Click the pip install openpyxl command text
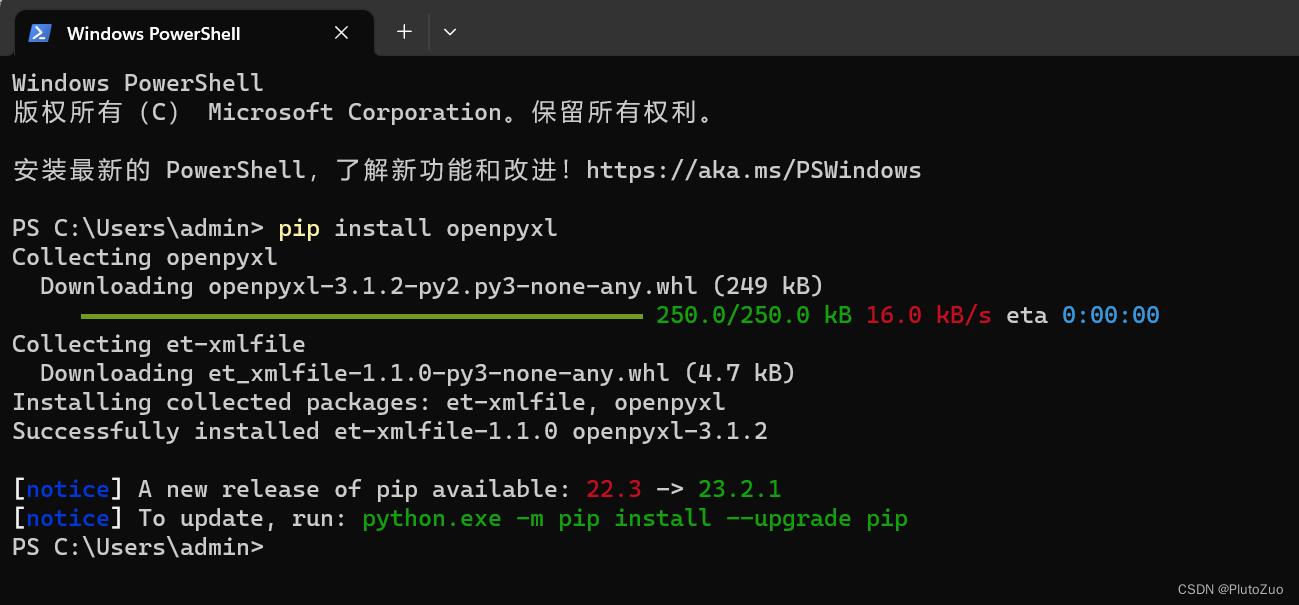1299x605 pixels. pos(418,228)
